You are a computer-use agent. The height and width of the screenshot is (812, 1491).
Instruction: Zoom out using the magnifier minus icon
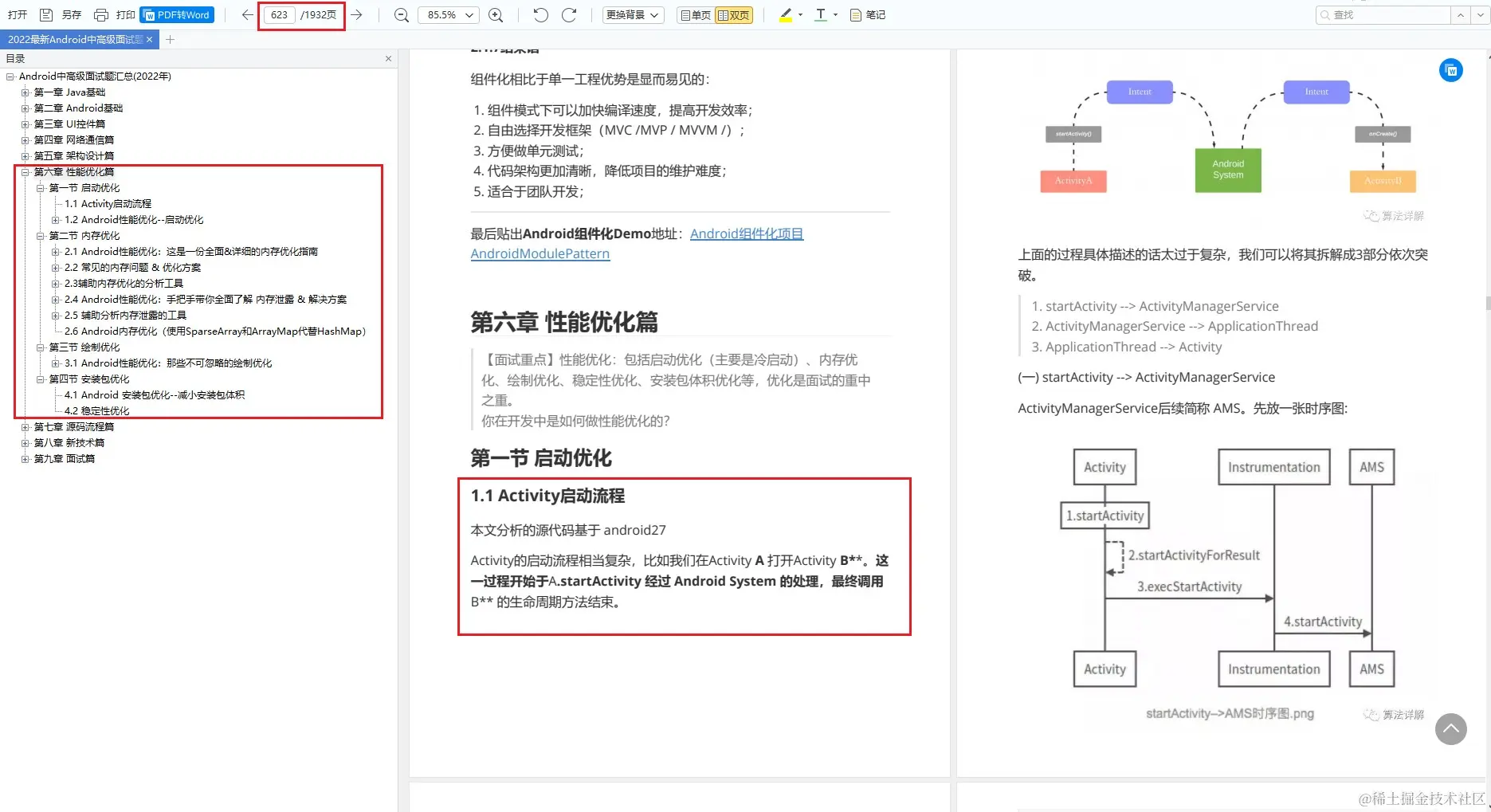(401, 14)
